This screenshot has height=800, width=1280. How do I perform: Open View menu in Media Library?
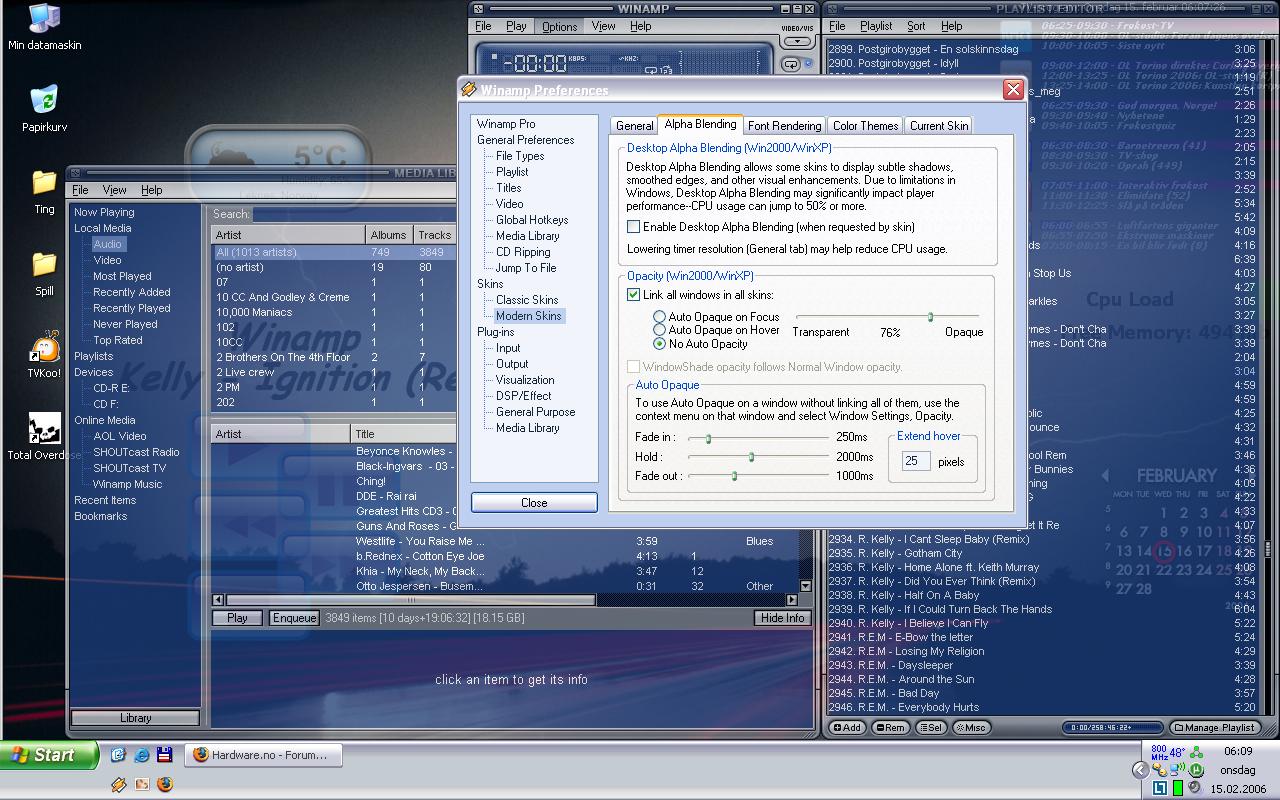pos(114,190)
